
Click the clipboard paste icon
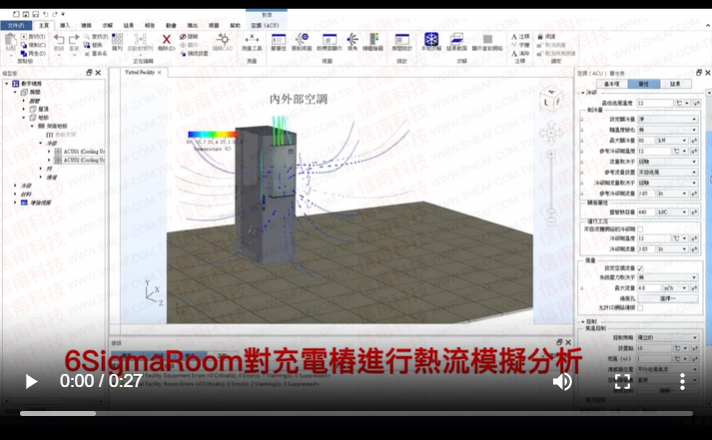pos(10,40)
